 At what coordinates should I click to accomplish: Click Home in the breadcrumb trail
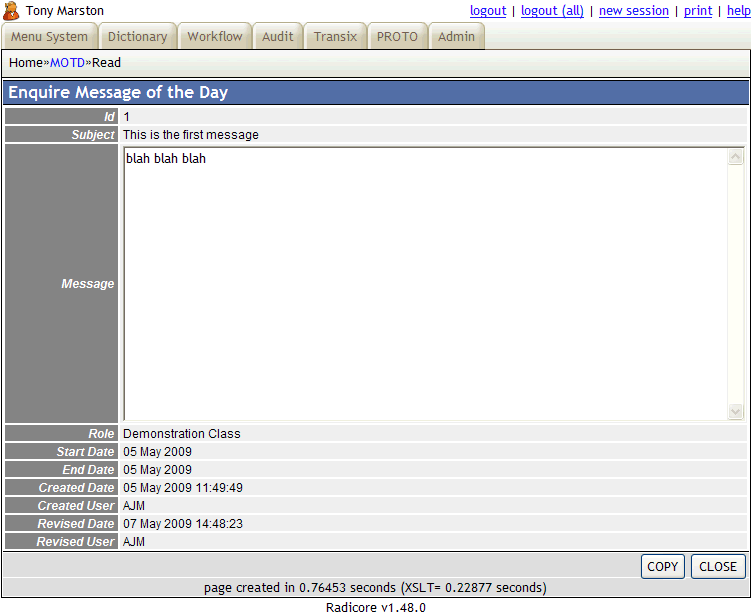click(26, 63)
